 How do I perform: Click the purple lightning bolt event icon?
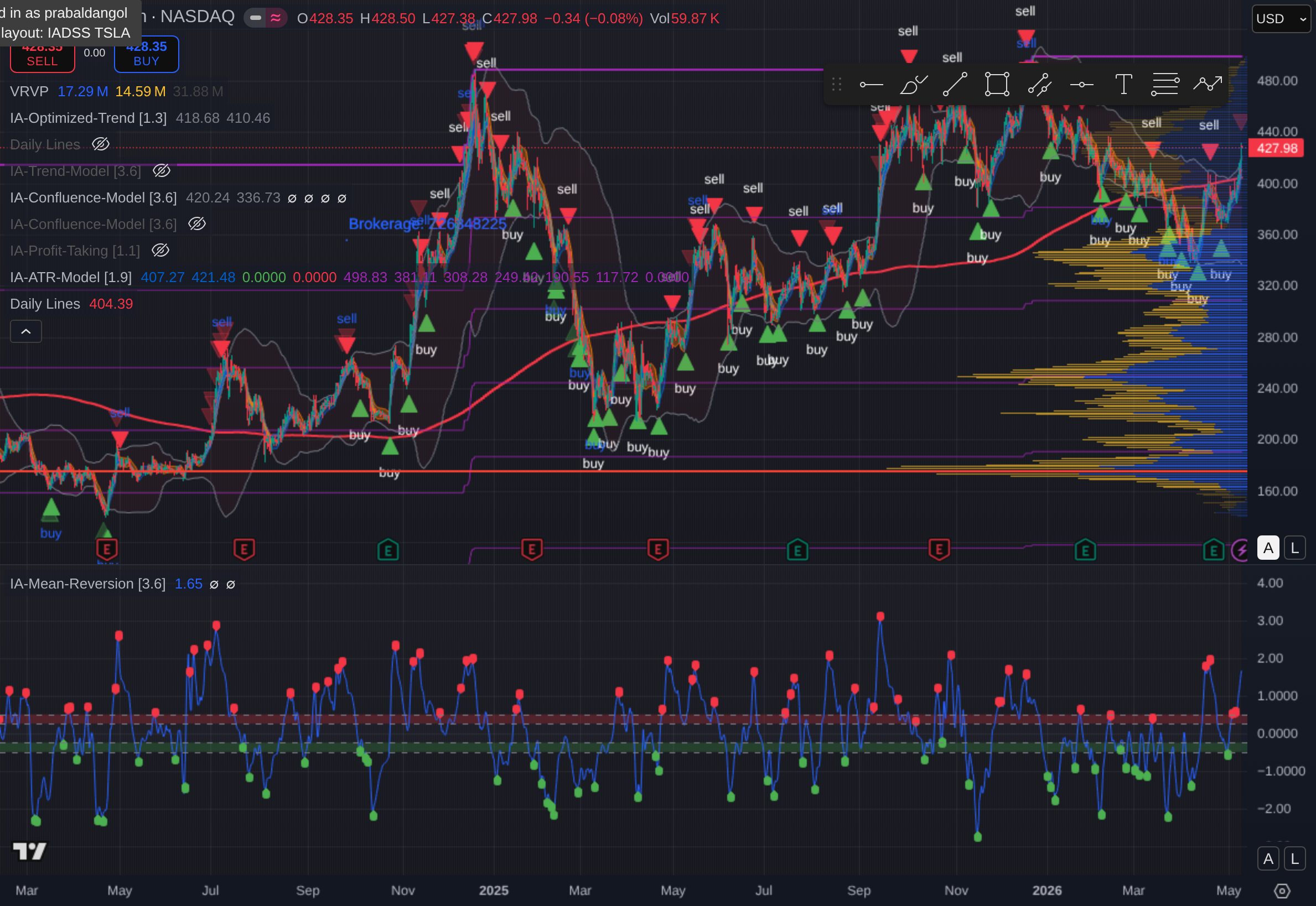click(1240, 549)
